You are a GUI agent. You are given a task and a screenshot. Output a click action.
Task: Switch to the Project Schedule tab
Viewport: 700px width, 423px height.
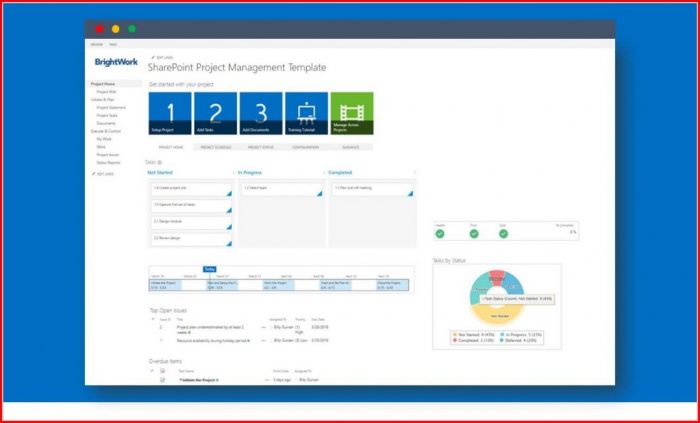[216, 147]
